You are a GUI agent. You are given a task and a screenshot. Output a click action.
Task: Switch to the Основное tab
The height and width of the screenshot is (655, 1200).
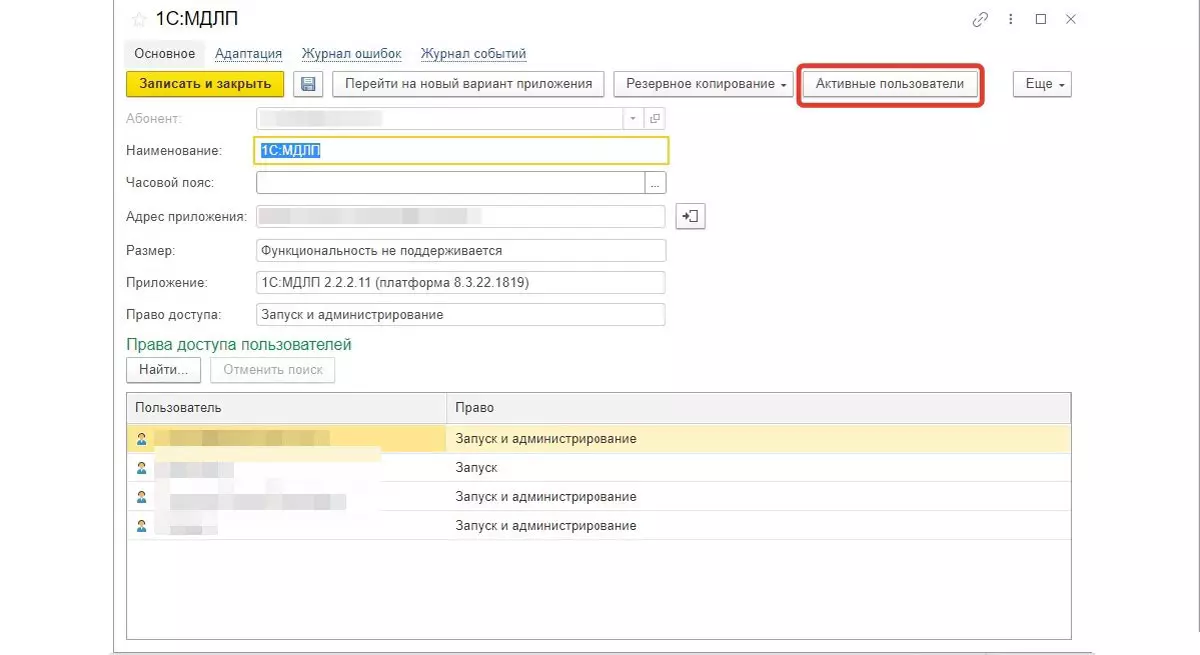point(165,54)
